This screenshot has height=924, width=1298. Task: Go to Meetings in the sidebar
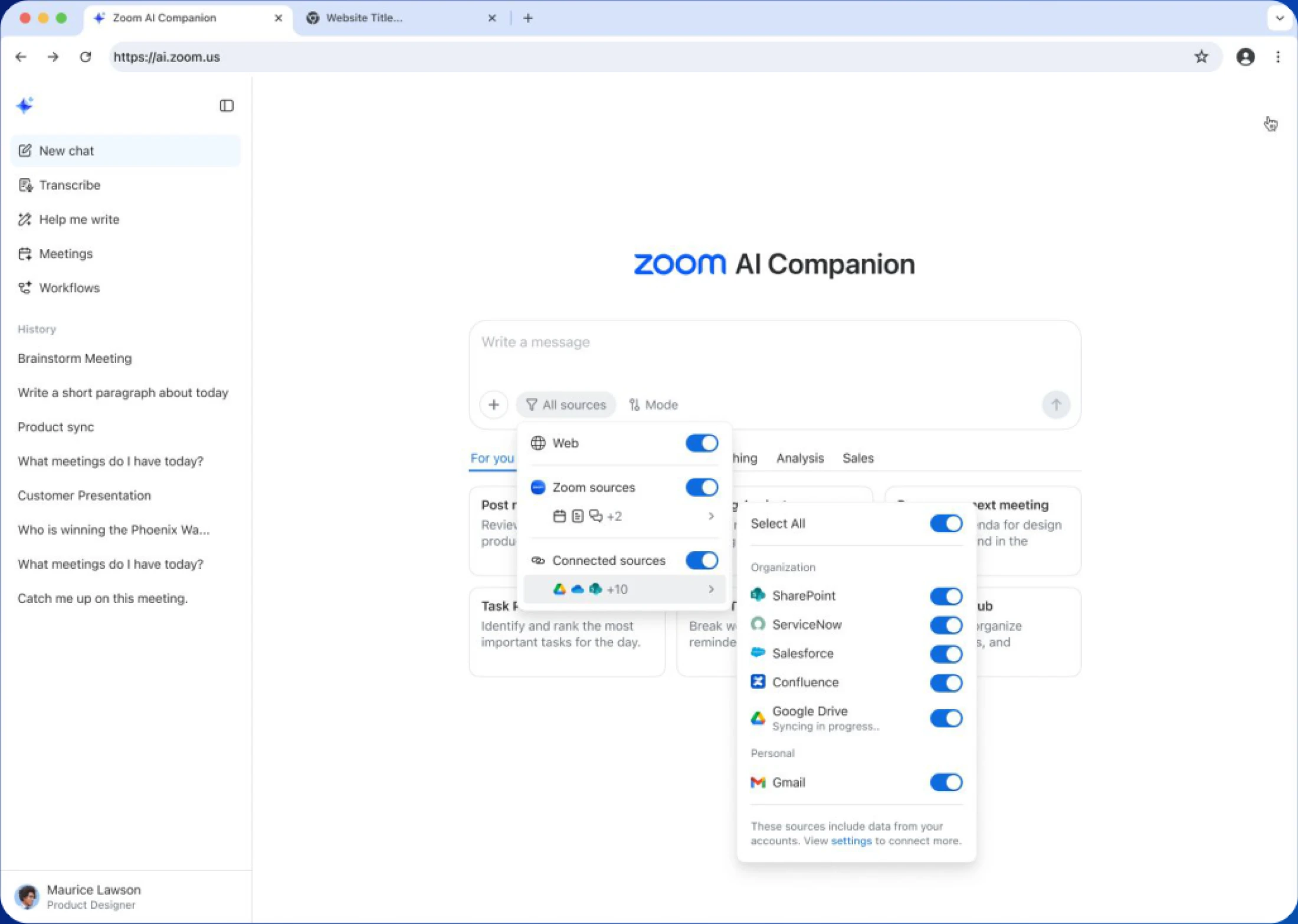pos(126,253)
